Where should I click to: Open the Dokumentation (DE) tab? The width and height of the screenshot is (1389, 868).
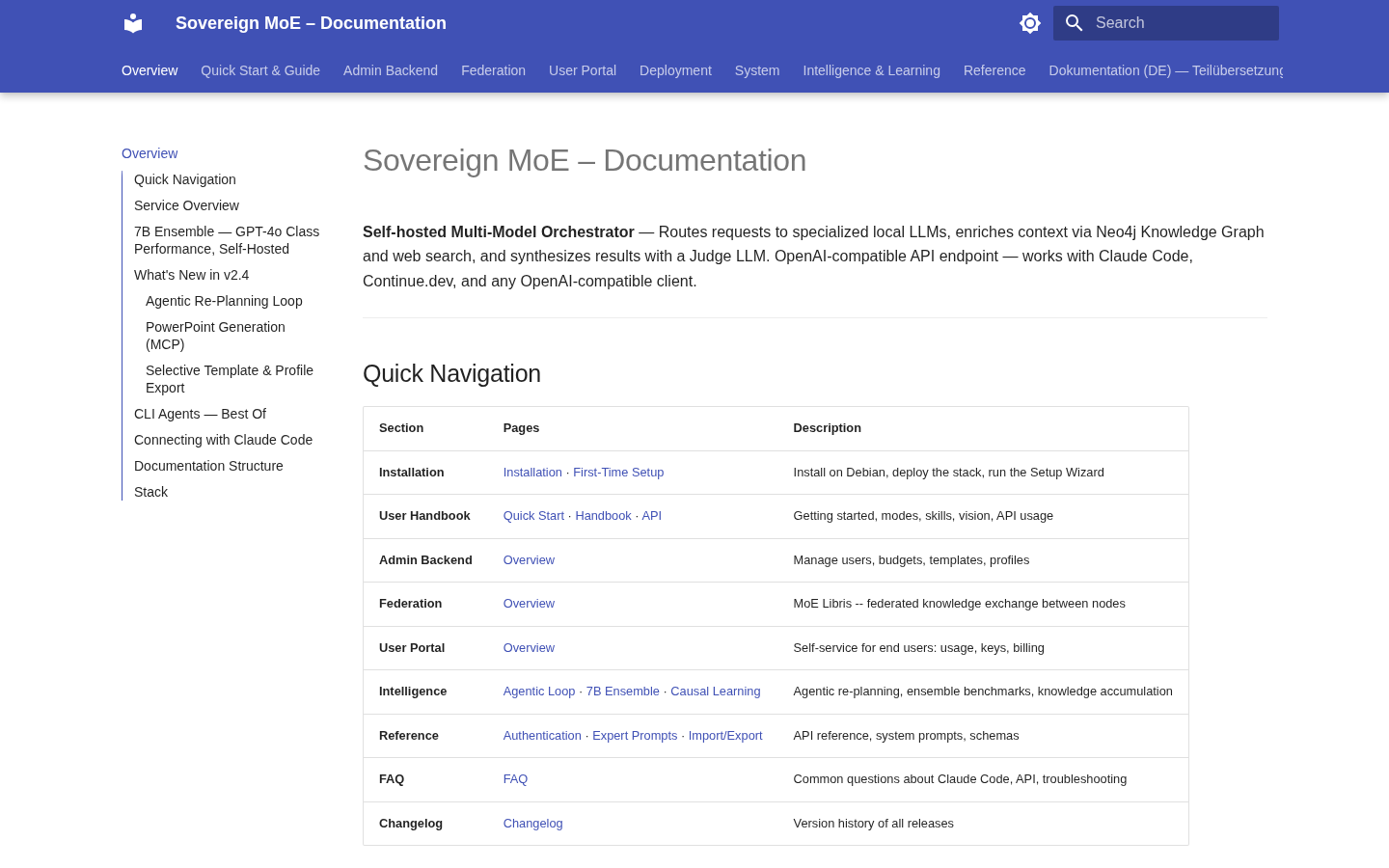point(1165,70)
